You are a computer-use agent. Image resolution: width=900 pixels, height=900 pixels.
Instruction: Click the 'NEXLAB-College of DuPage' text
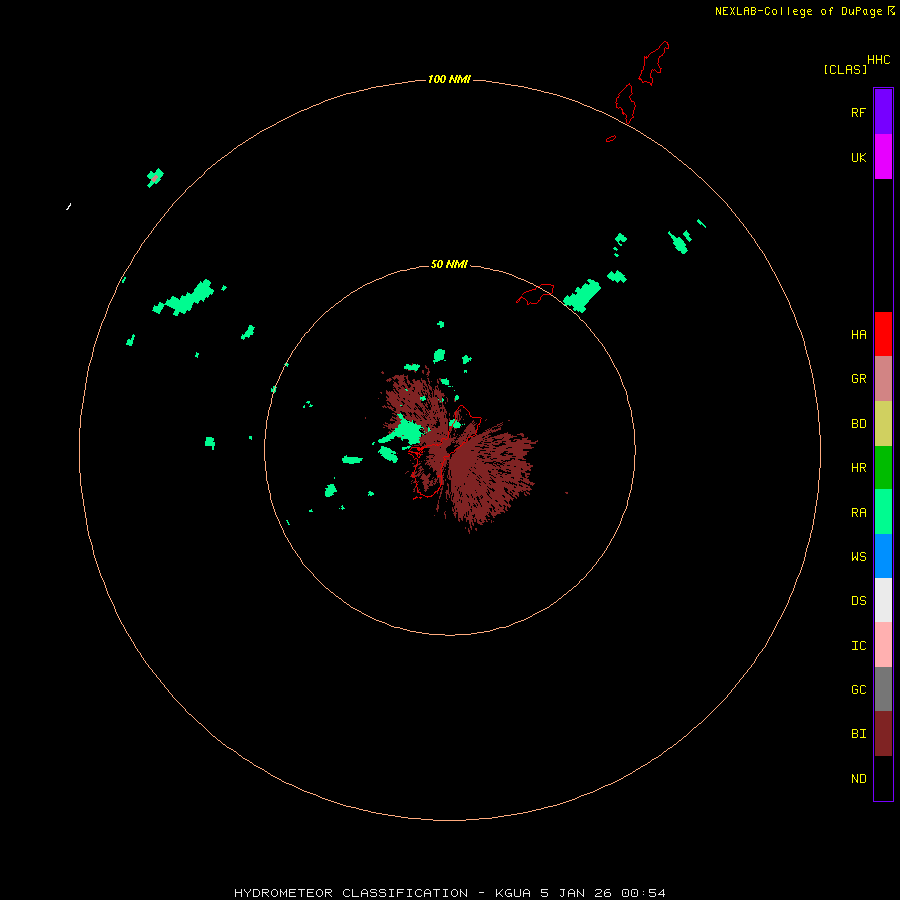point(798,11)
